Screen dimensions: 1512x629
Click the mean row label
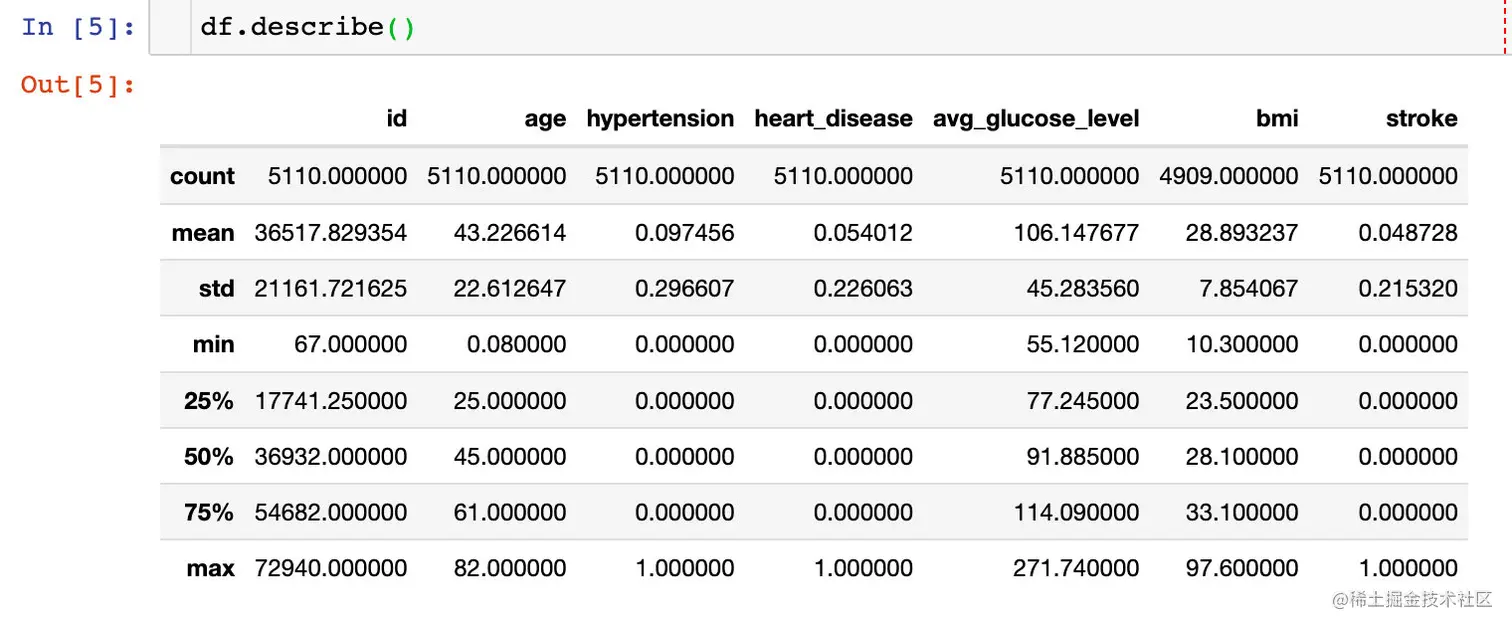coord(202,233)
